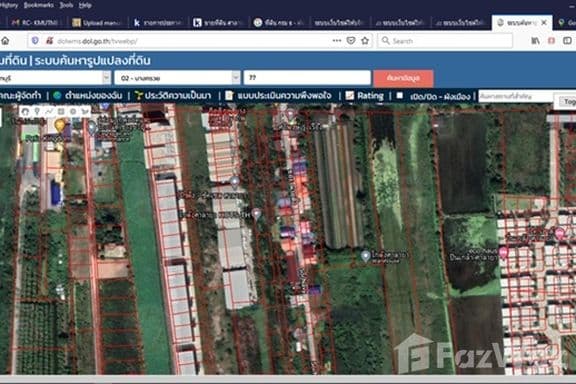Select the square shape tool on the map toolbar
576x384 pixels.
point(61,111)
